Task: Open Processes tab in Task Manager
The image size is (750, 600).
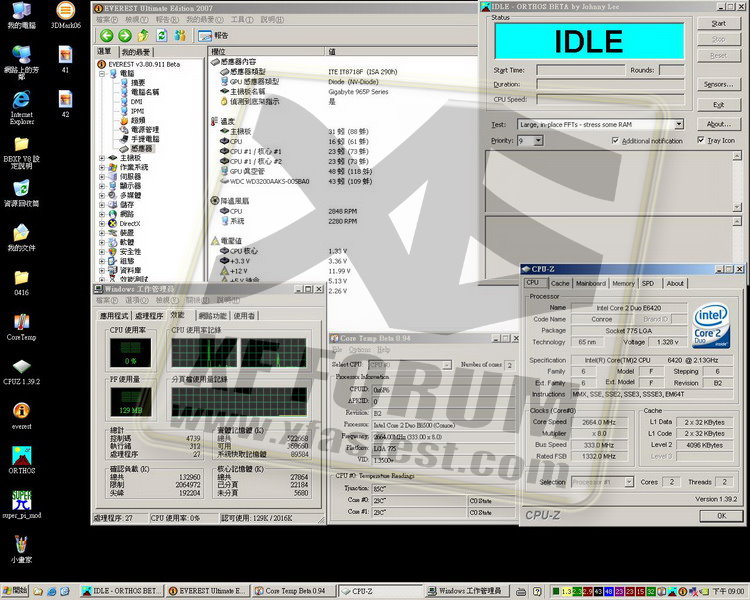Action: 149,316
